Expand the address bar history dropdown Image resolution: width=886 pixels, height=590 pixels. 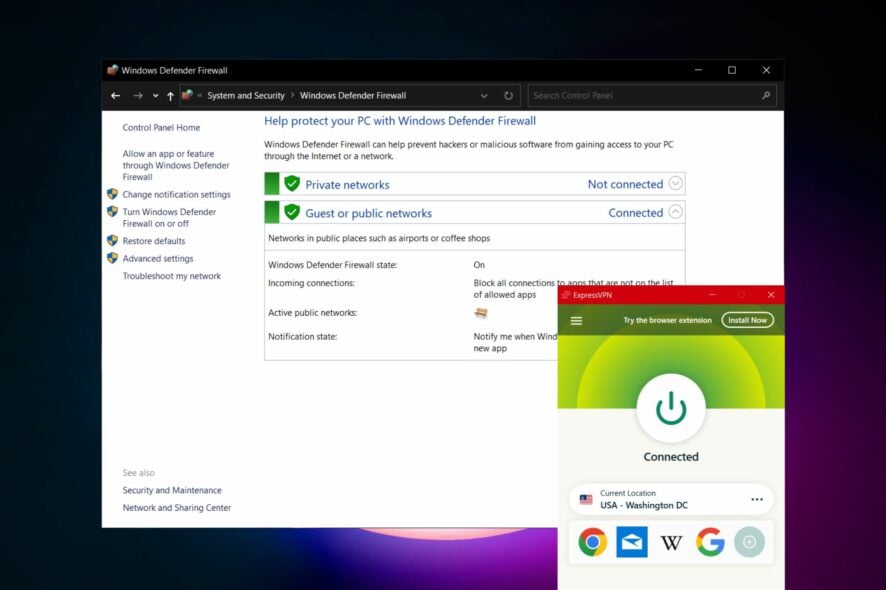(x=484, y=96)
